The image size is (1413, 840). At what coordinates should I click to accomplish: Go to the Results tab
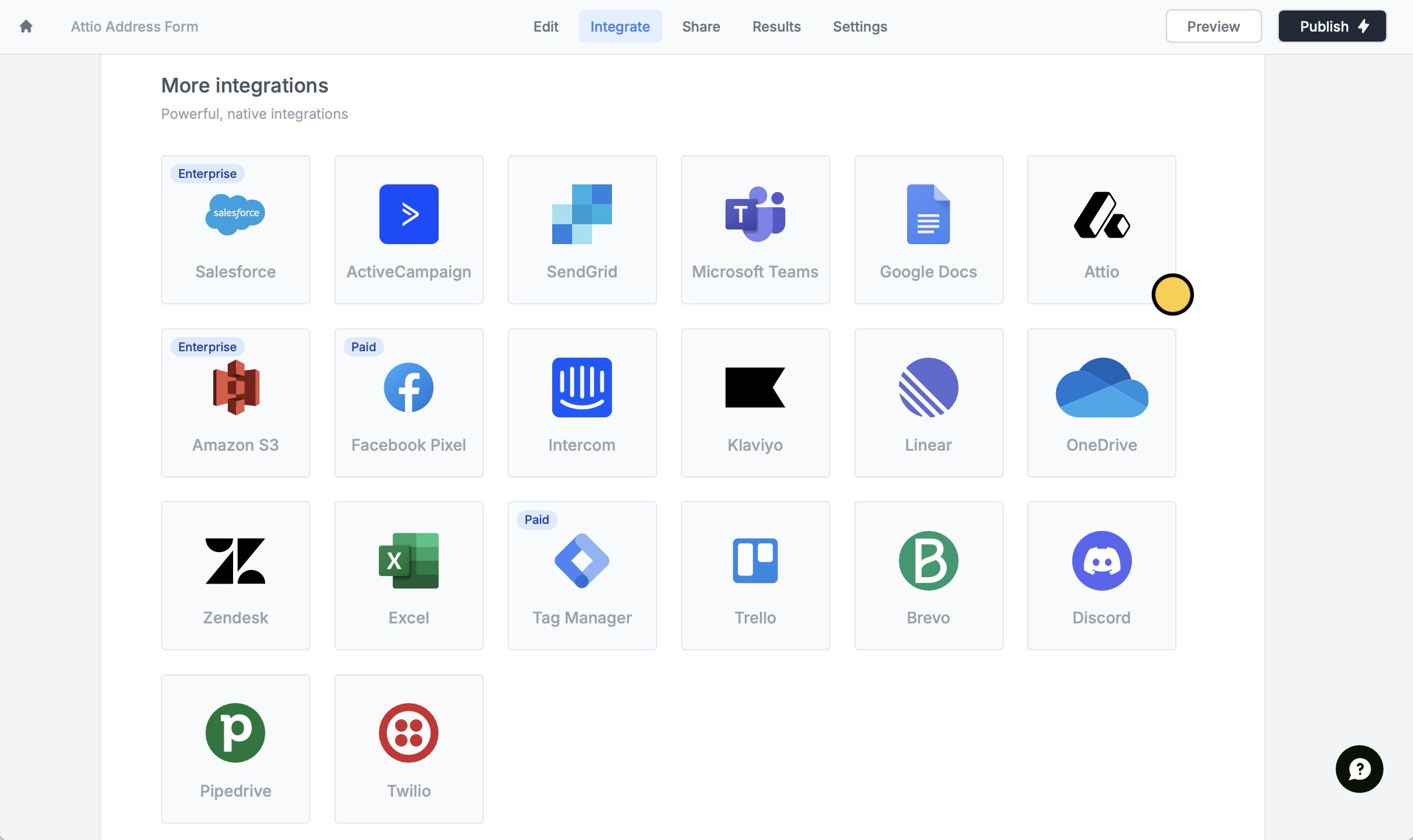pyautogui.click(x=776, y=26)
